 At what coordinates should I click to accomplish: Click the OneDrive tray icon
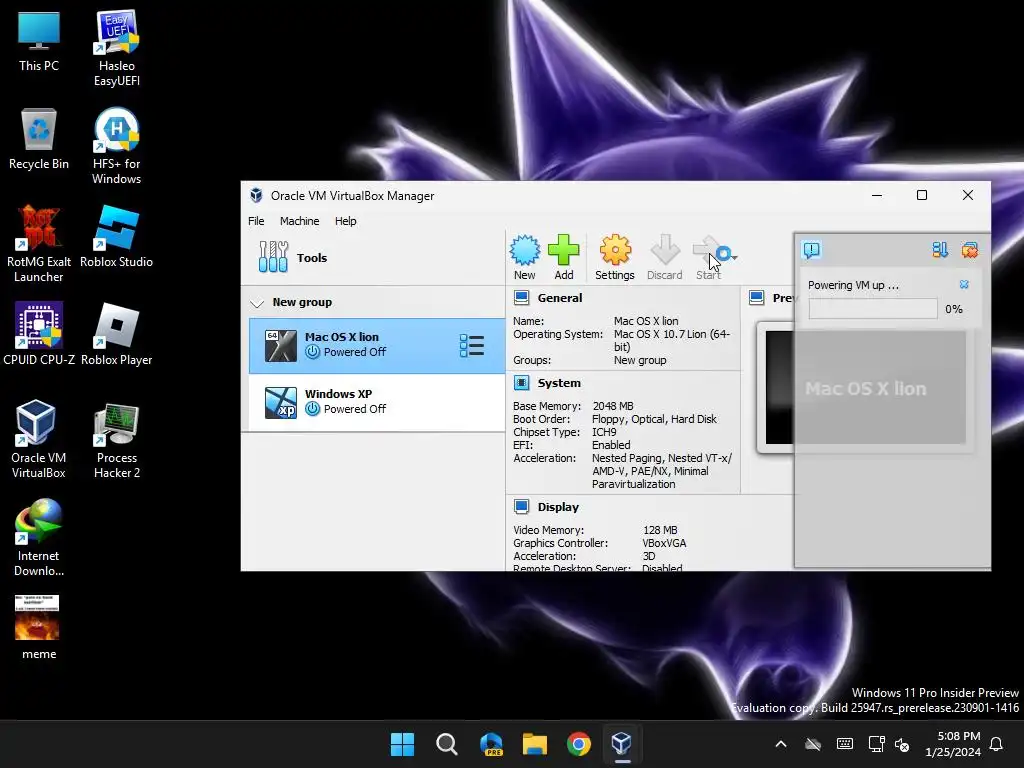(812, 744)
